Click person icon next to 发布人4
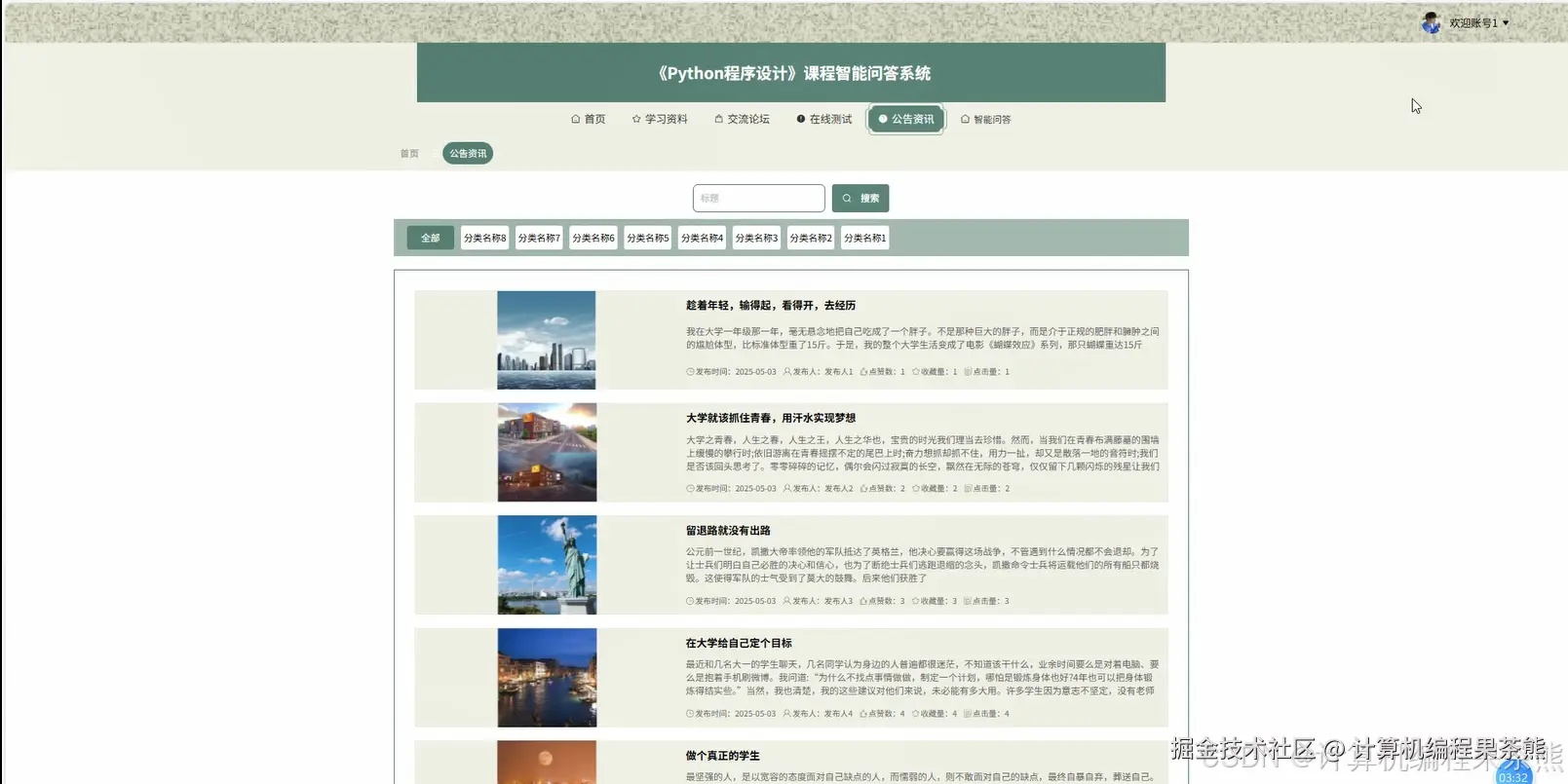 [786, 713]
